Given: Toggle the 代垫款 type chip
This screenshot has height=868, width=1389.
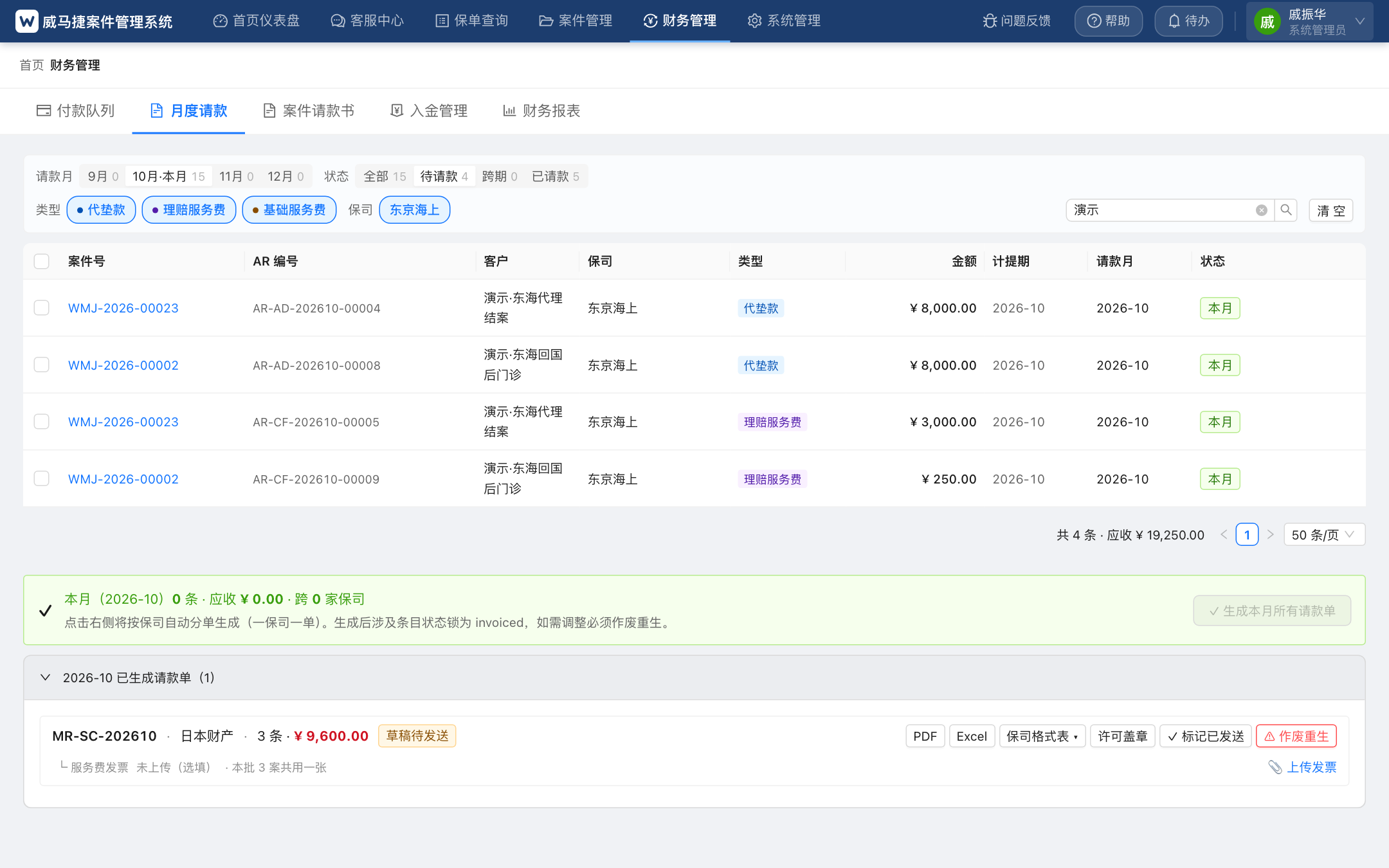Looking at the screenshot, I should pos(101,210).
